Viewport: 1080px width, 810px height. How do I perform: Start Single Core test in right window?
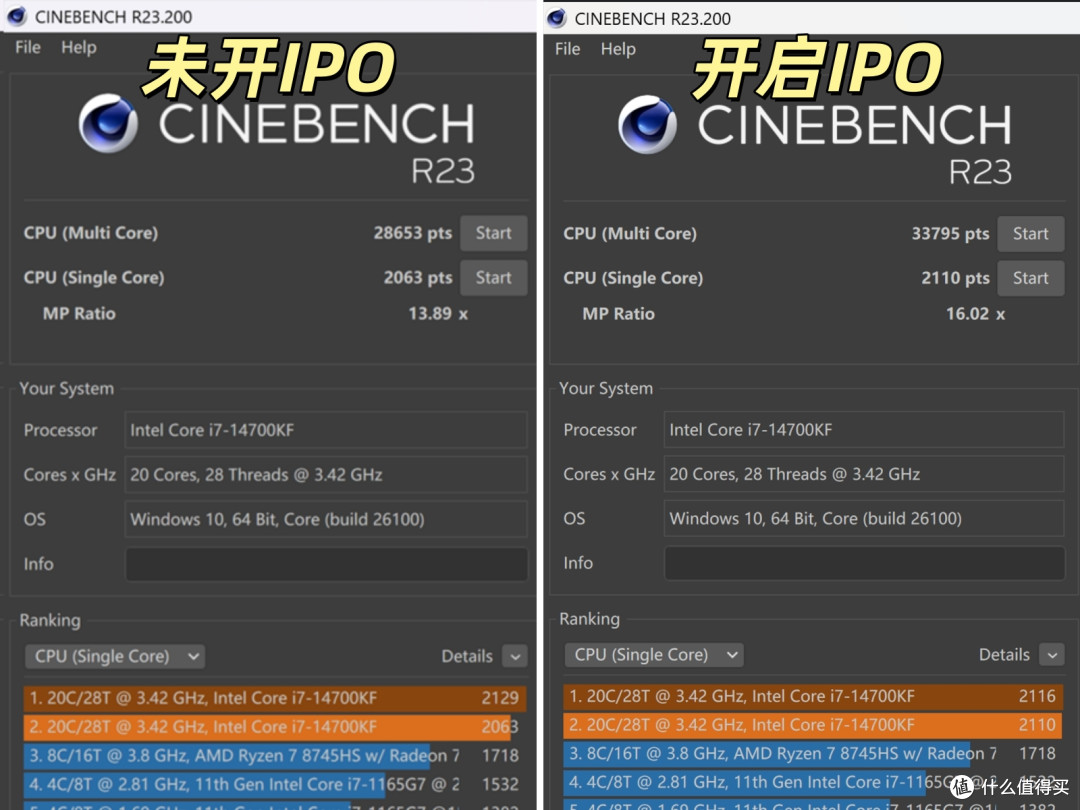tap(1030, 278)
